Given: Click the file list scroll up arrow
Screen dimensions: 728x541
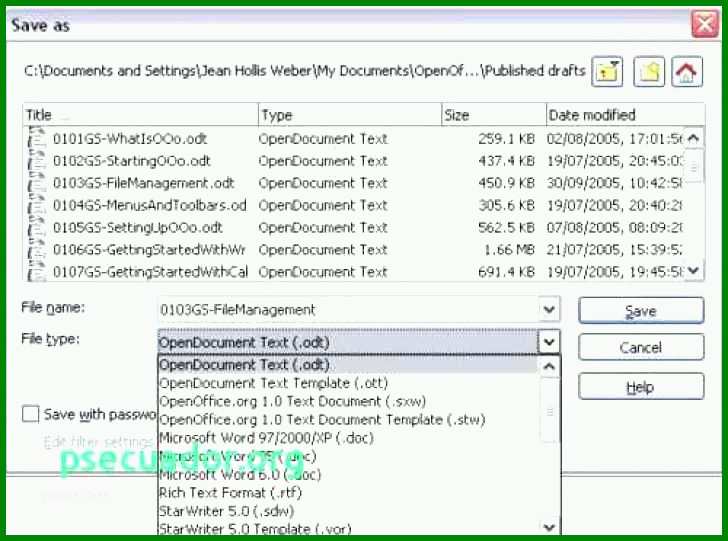Looking at the screenshot, I should pyautogui.click(x=694, y=138).
